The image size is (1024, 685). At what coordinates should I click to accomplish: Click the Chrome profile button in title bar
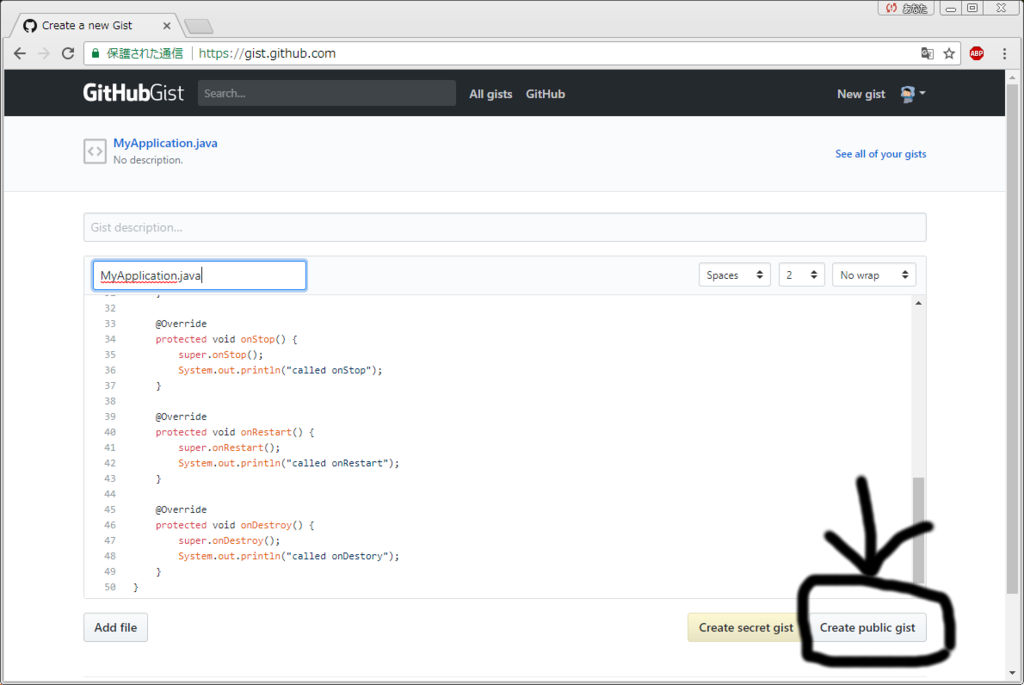pos(906,8)
